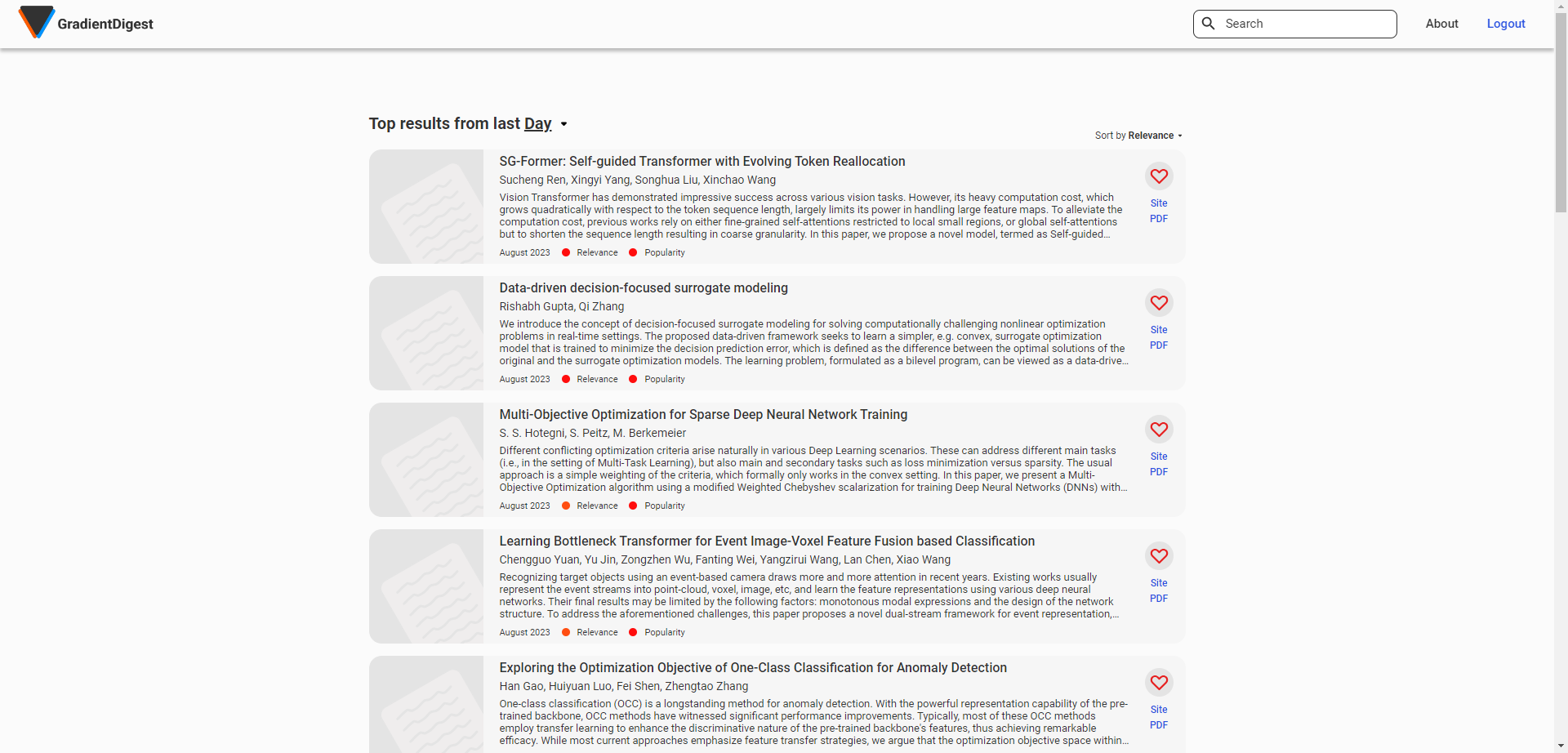The width and height of the screenshot is (1568, 753).
Task: Favorite the Learning Bottleneck Transformer paper
Action: coord(1159,555)
